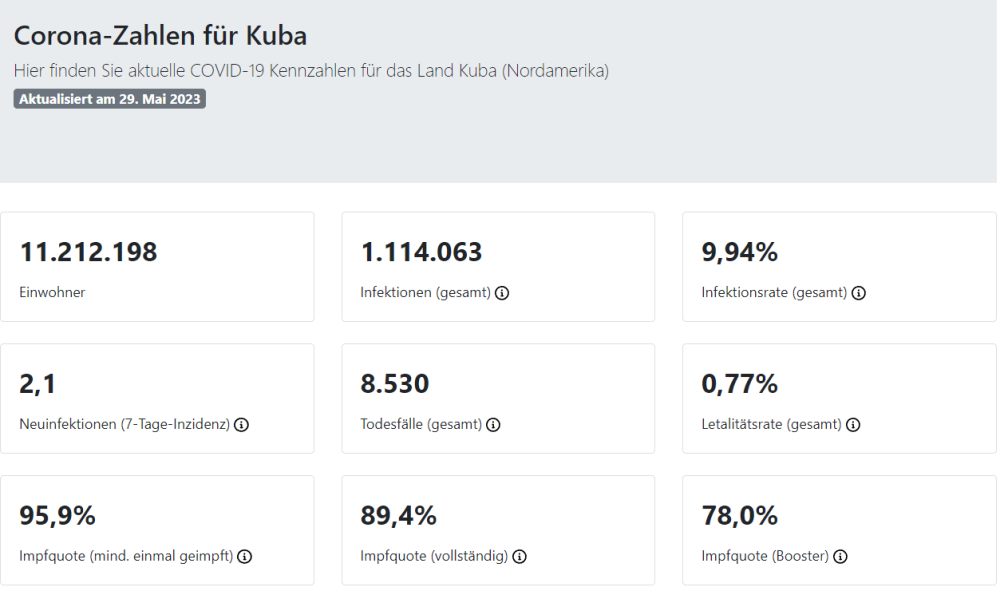Click the "Aktualisiert am 29. Mai 2023" badge

(110, 99)
